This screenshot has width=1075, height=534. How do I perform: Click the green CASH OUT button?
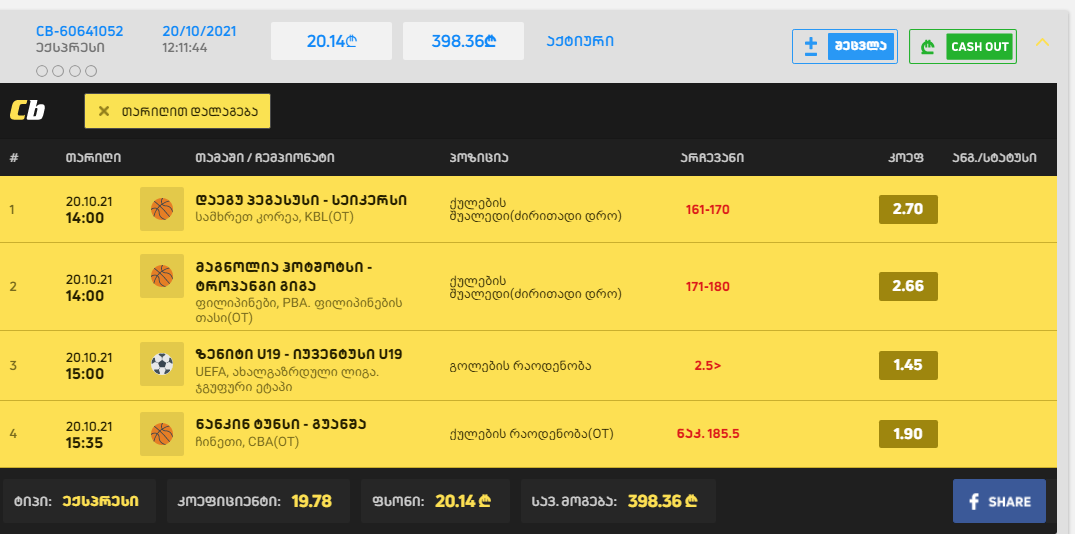pos(963,47)
